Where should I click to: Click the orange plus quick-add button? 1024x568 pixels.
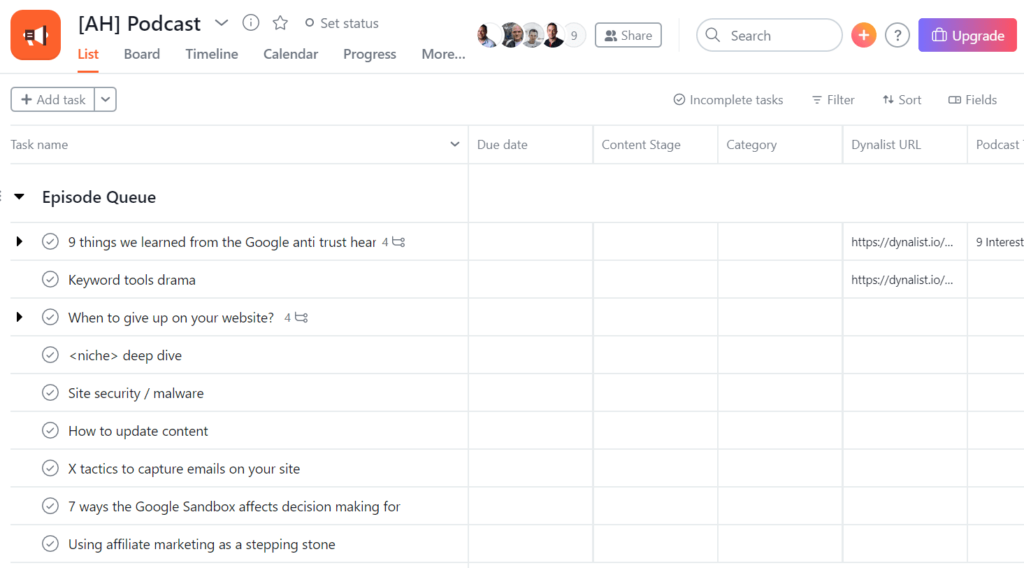863,35
